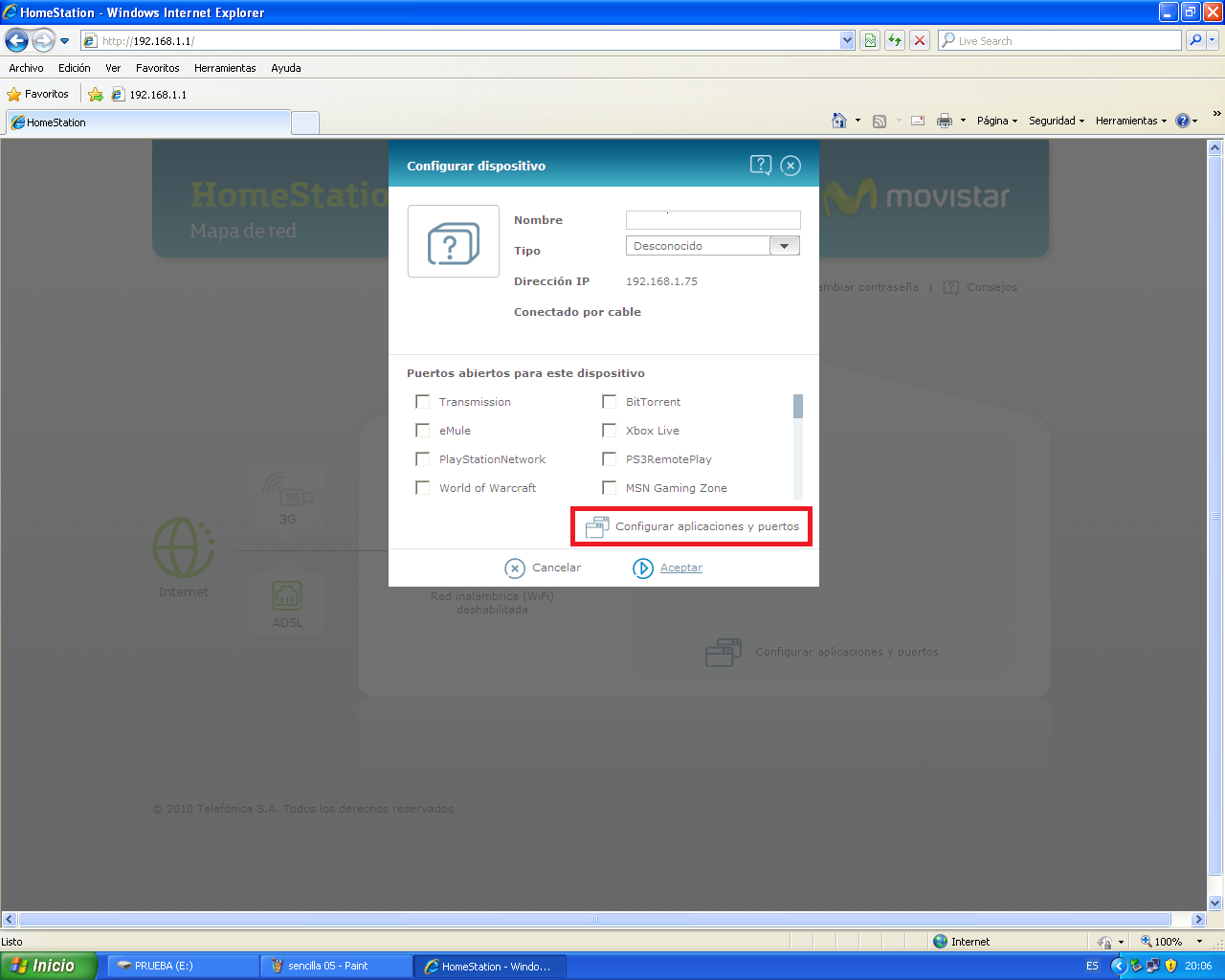This screenshot has height=980, width=1225.
Task: Open Configurar aplicaciones y puertos in dialog
Action: coord(692,526)
